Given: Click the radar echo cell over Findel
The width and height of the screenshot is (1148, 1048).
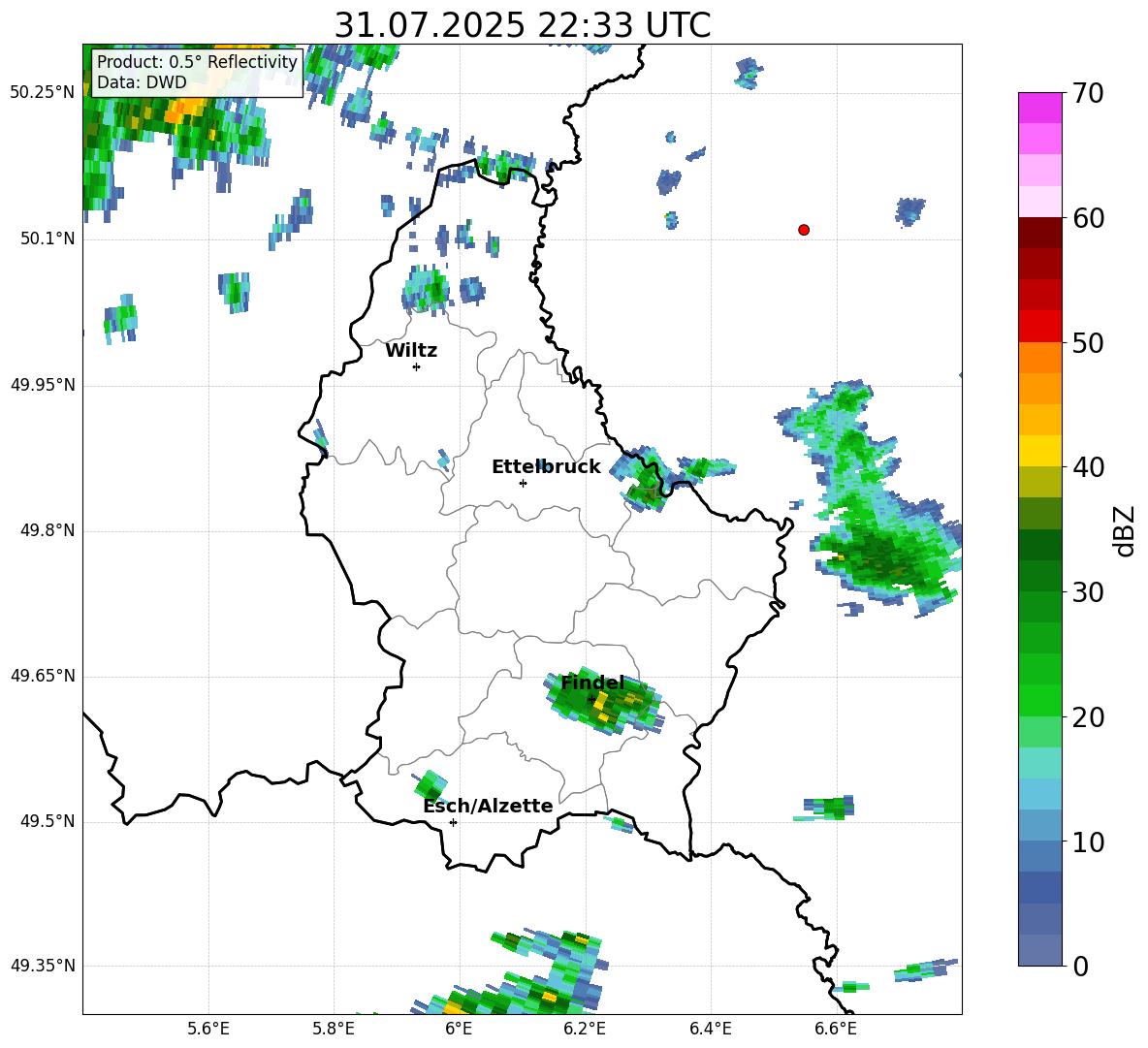Looking at the screenshot, I should 605,701.
